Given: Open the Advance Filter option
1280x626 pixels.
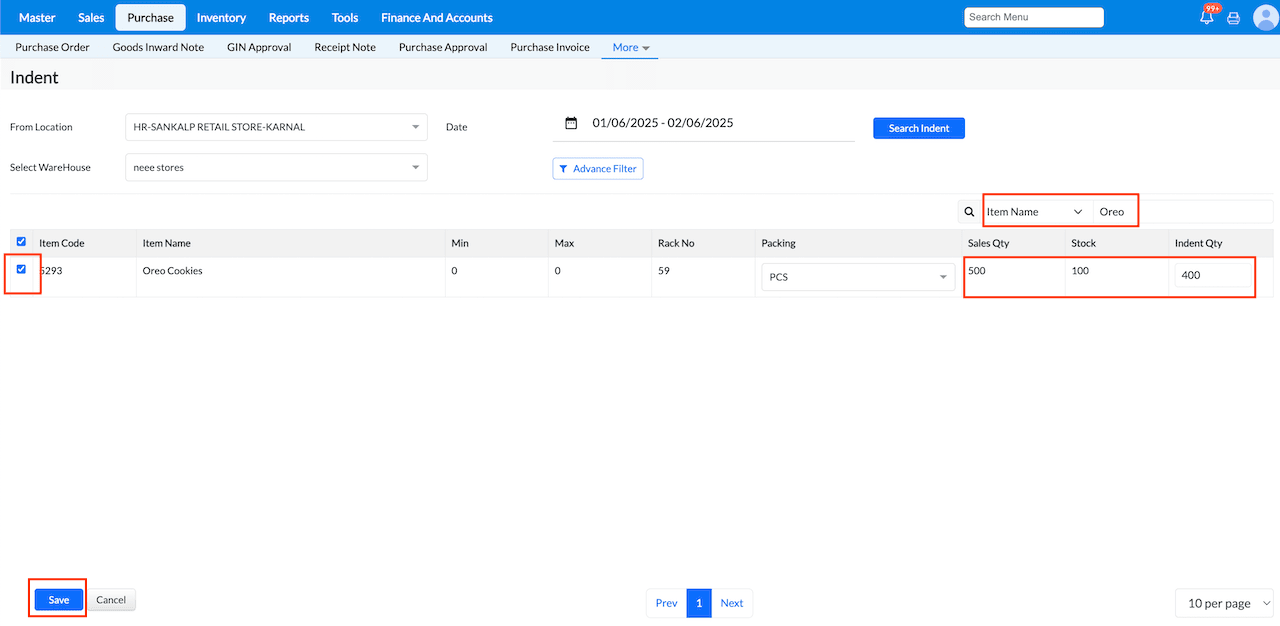Looking at the screenshot, I should pos(597,169).
